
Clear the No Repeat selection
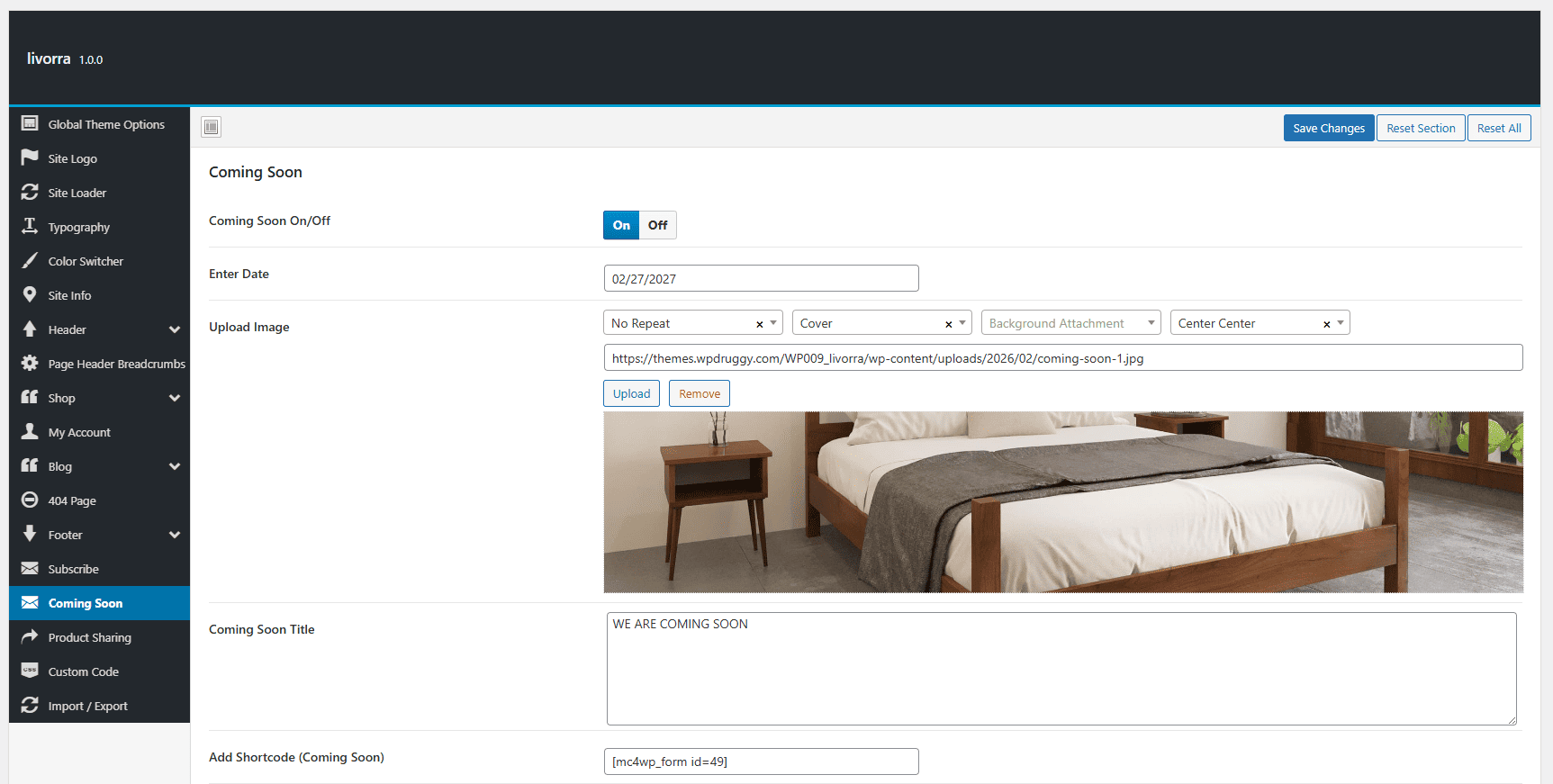pyautogui.click(x=759, y=324)
